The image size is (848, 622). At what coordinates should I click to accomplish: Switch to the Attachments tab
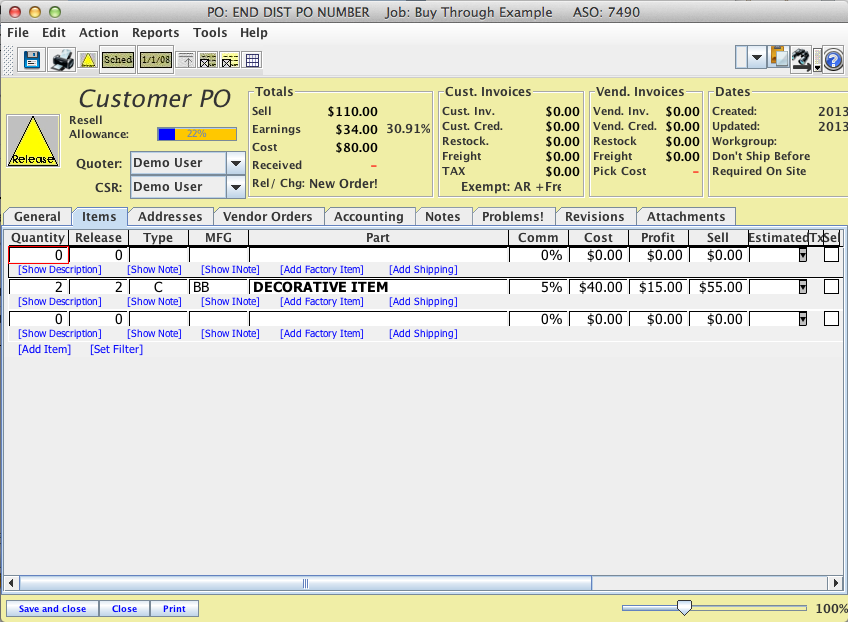[x=686, y=216]
